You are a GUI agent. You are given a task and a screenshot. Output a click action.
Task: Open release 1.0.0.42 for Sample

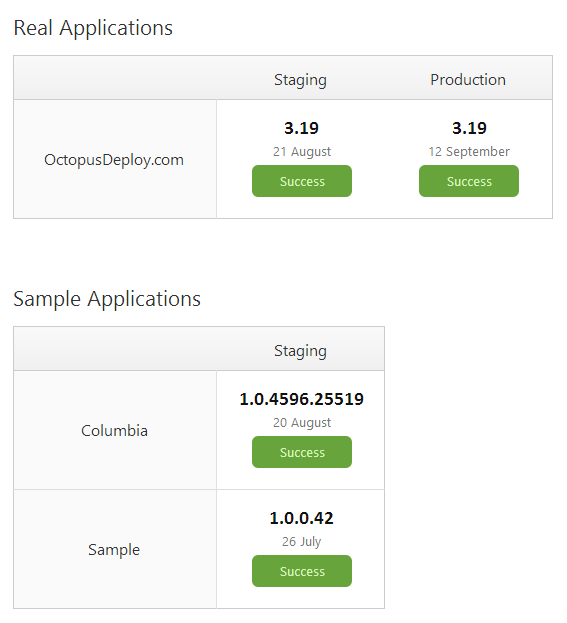(x=302, y=518)
